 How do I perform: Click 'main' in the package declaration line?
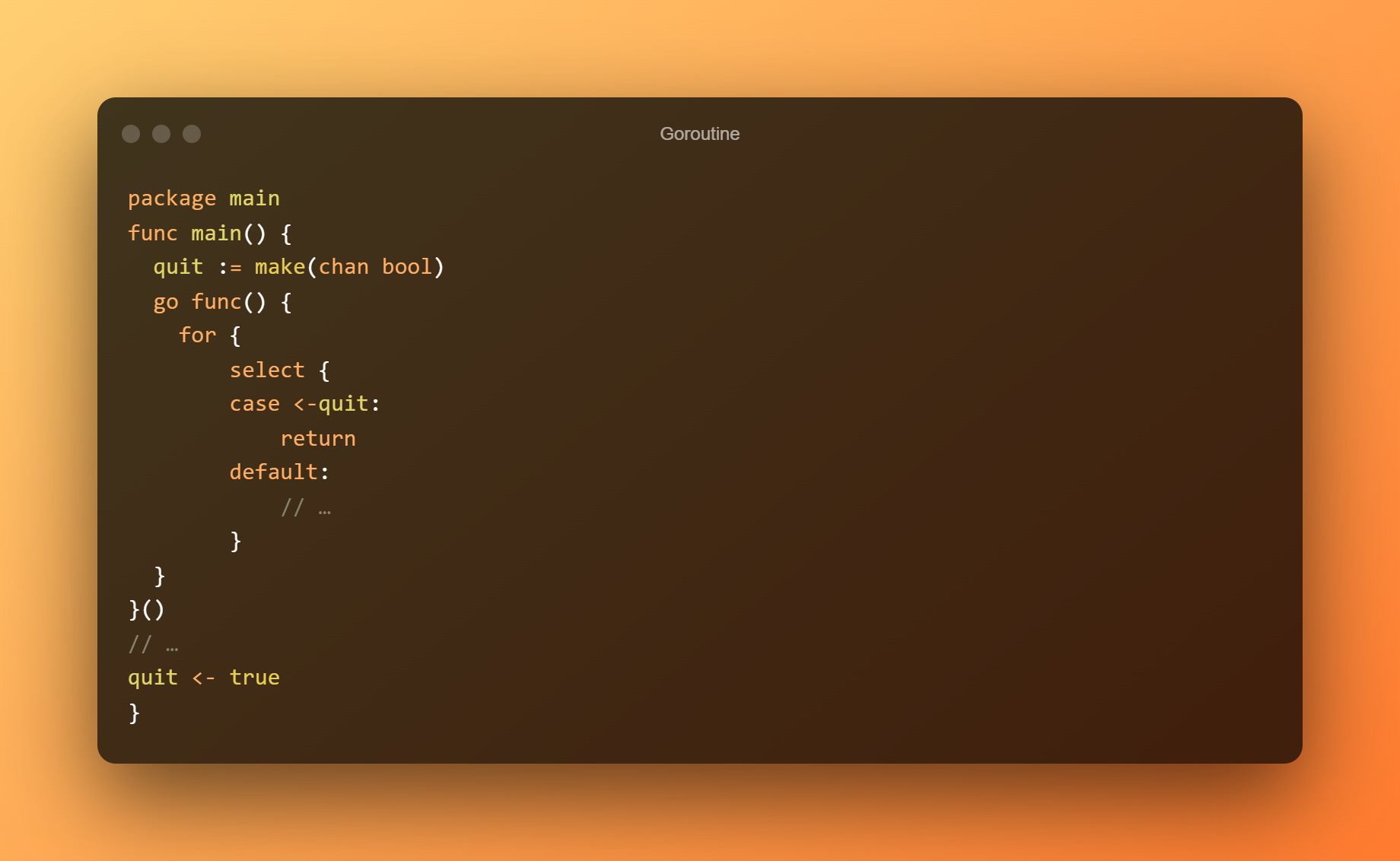coord(254,199)
